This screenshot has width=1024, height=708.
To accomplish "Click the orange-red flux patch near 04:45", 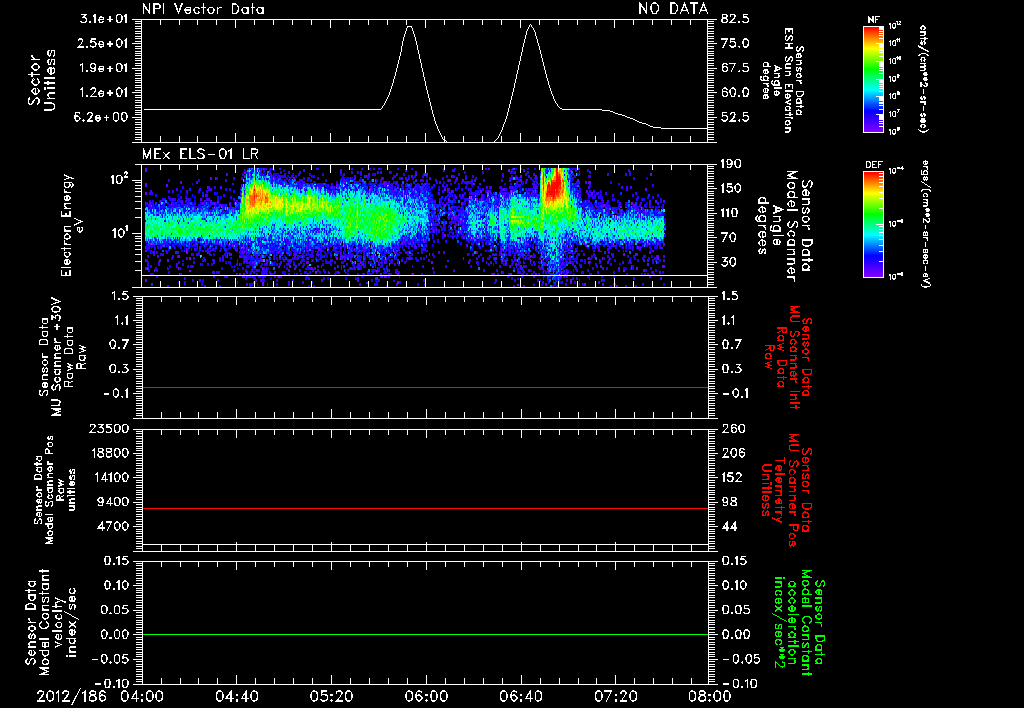I will 256,195.
